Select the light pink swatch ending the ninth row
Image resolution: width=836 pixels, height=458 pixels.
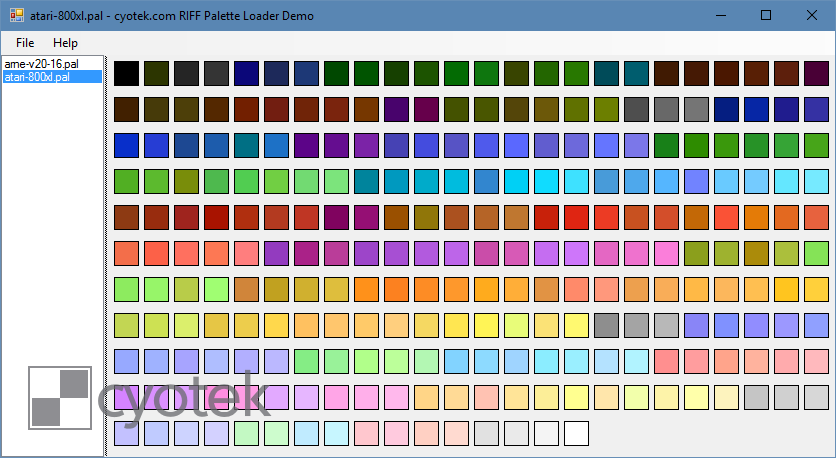816,361
